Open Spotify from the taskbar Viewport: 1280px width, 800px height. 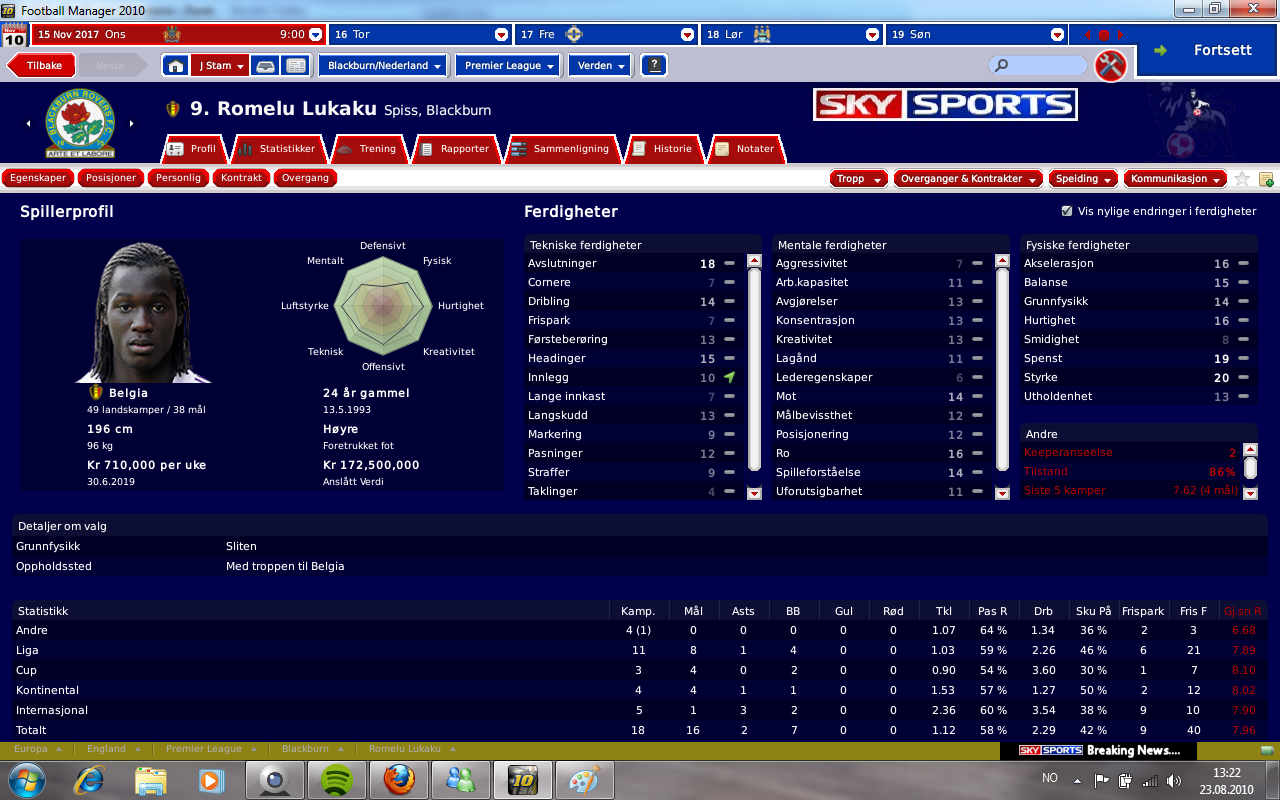click(336, 779)
